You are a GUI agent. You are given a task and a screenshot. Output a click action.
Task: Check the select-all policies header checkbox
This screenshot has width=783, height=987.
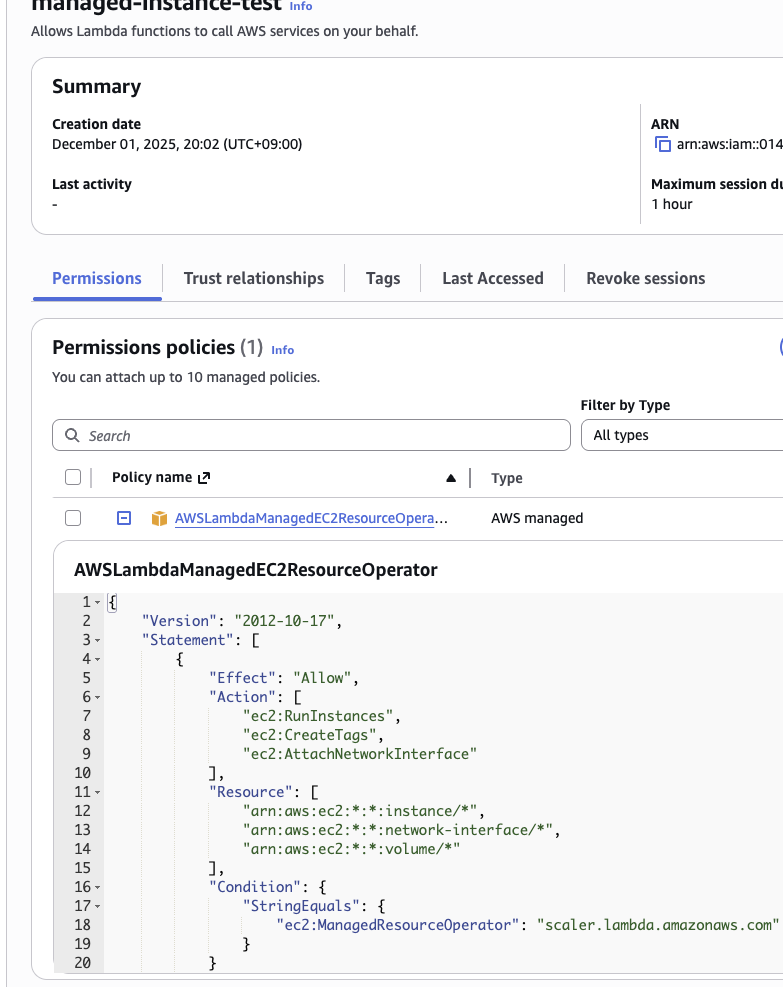73,477
